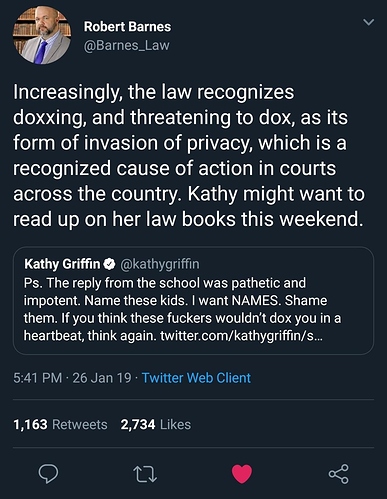
Task: Open the quoted Kathy Griffin tweet
Action: 193,301
